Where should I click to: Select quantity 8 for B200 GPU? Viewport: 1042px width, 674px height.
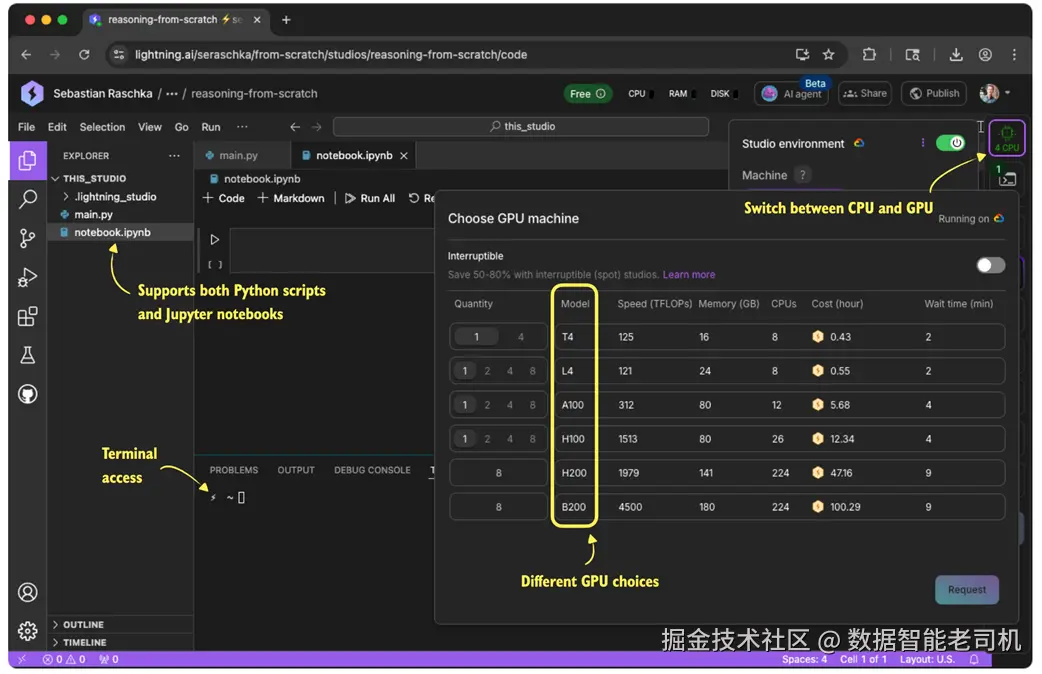[x=498, y=507]
